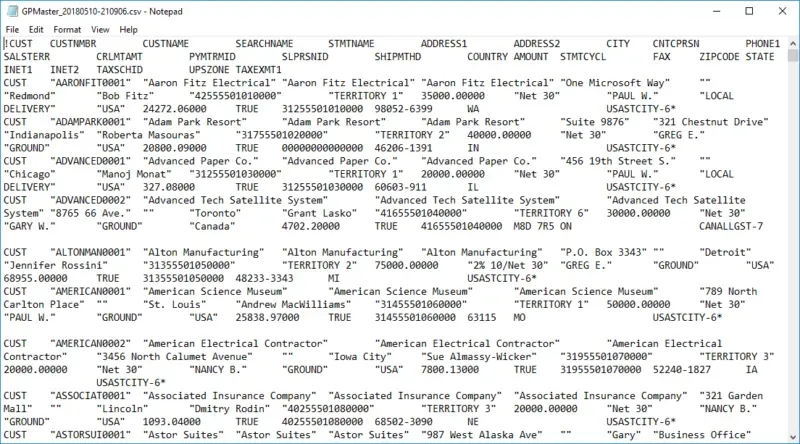Screen dimensions: 800x444
Task: Open the Edit menu
Action: point(37,30)
